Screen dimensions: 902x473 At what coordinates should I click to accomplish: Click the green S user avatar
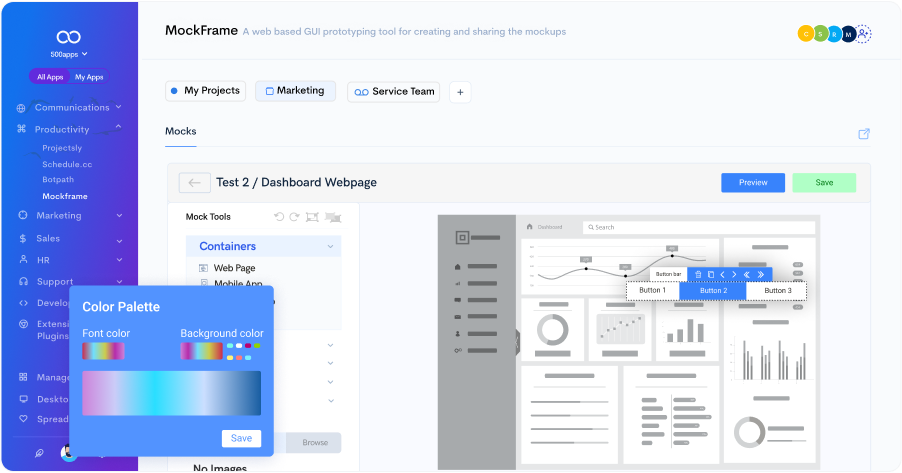coord(820,34)
